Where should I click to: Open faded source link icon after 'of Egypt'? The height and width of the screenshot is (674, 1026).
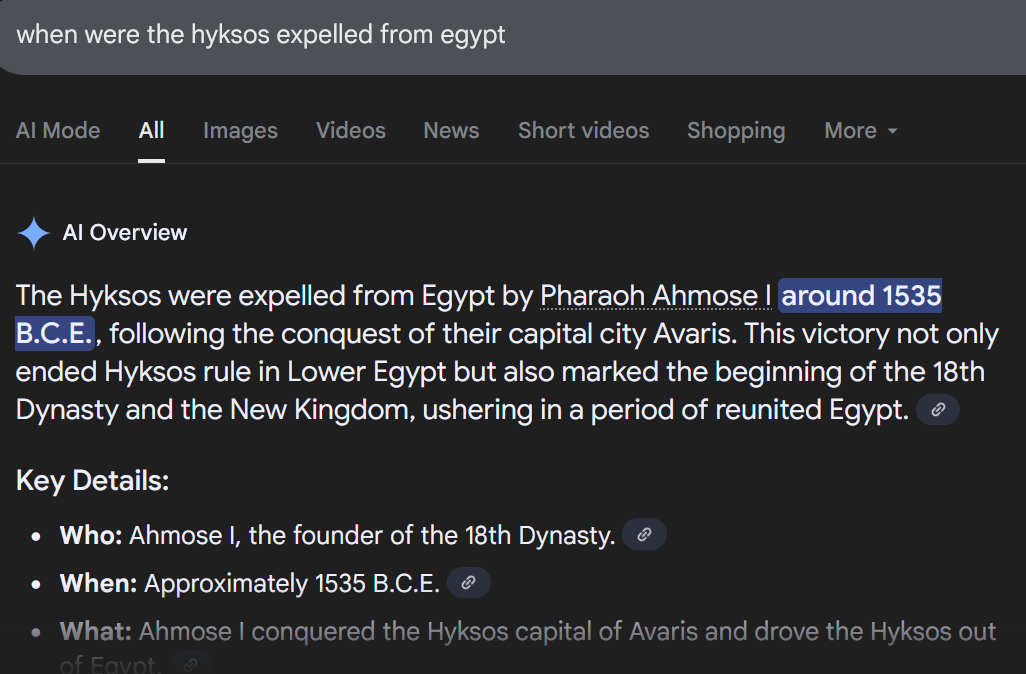tap(190, 664)
